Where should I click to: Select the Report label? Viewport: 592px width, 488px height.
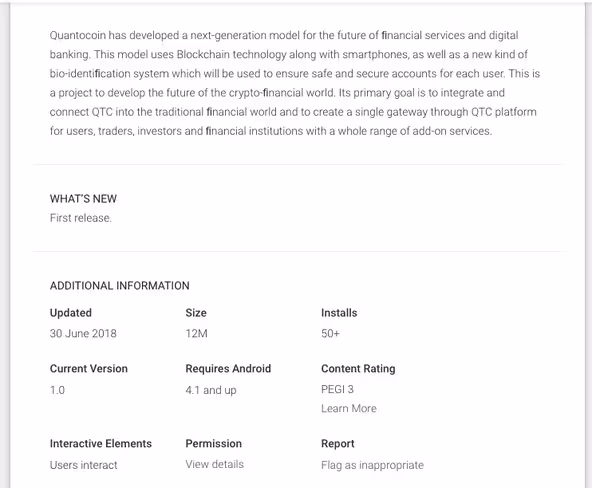click(x=338, y=443)
